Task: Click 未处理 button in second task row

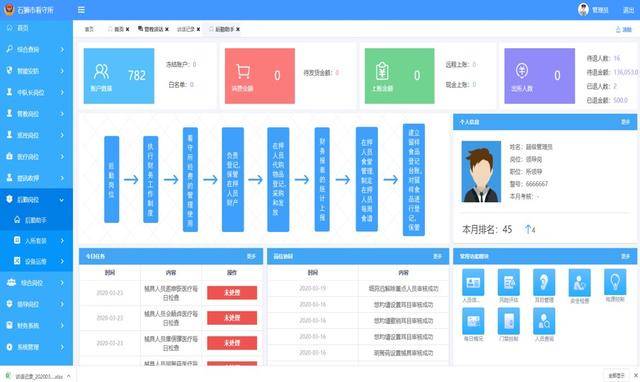Action: point(232,318)
